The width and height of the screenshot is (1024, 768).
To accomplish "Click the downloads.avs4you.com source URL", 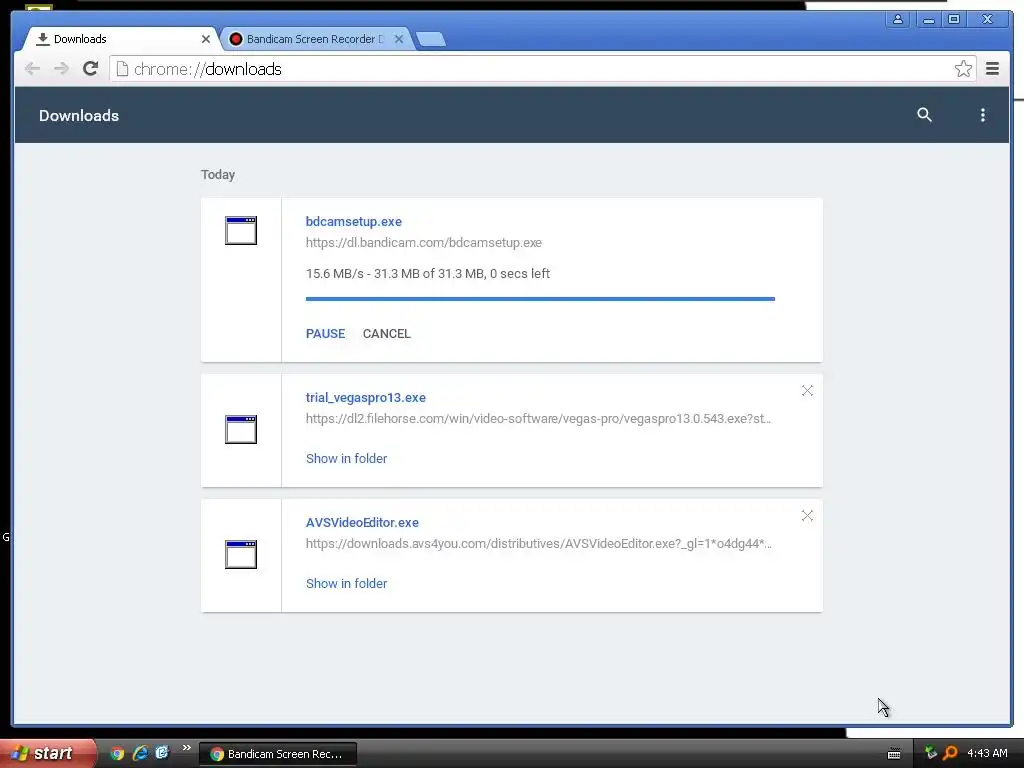I will 538,543.
